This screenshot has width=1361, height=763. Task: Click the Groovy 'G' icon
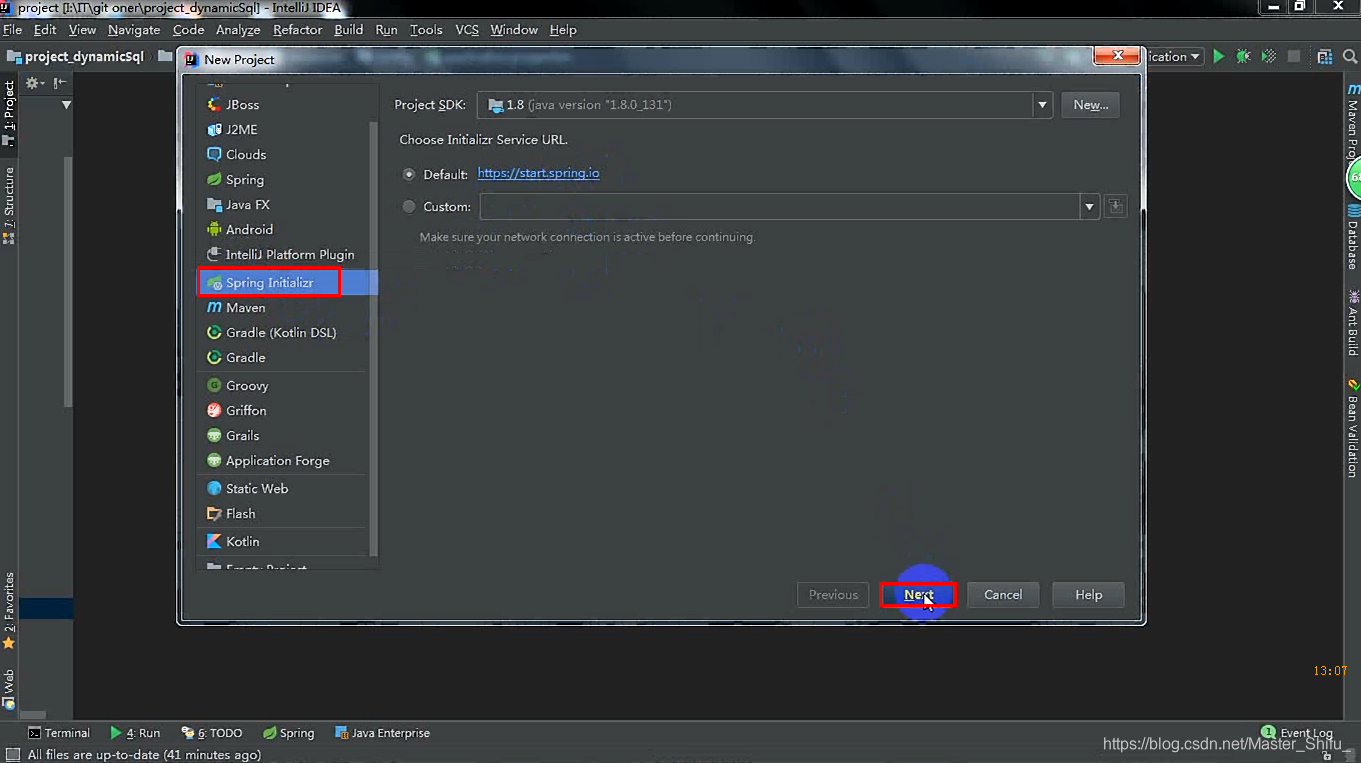click(214, 385)
